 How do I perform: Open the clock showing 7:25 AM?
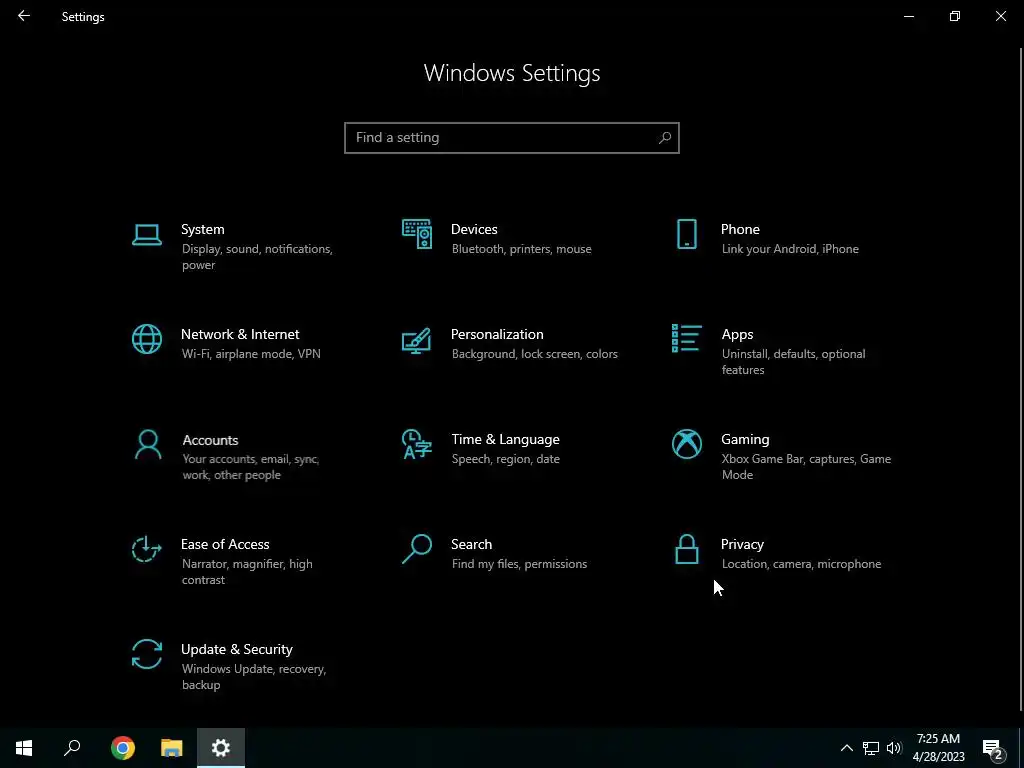[938, 748]
